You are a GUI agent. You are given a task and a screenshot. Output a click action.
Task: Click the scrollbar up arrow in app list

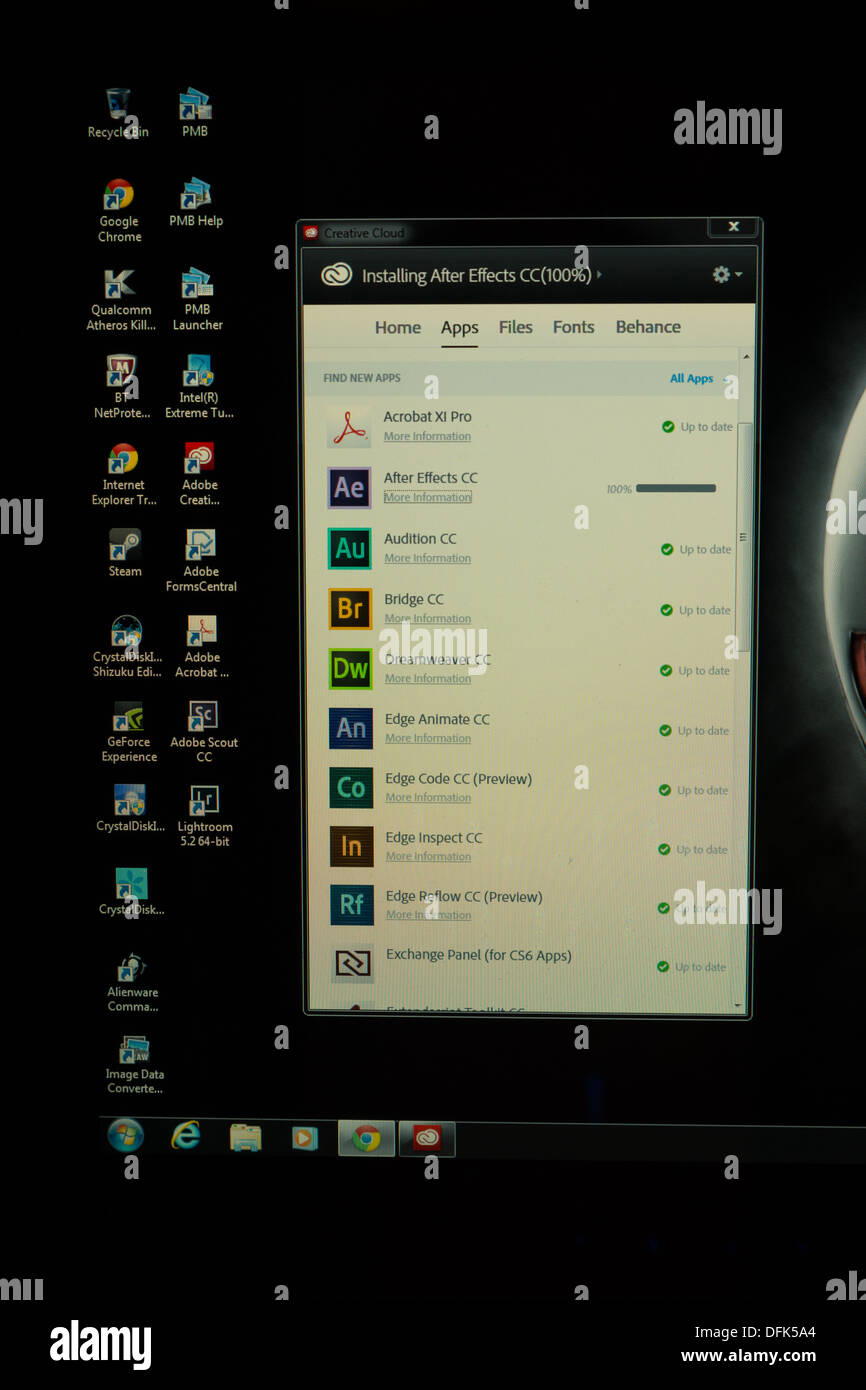point(744,356)
